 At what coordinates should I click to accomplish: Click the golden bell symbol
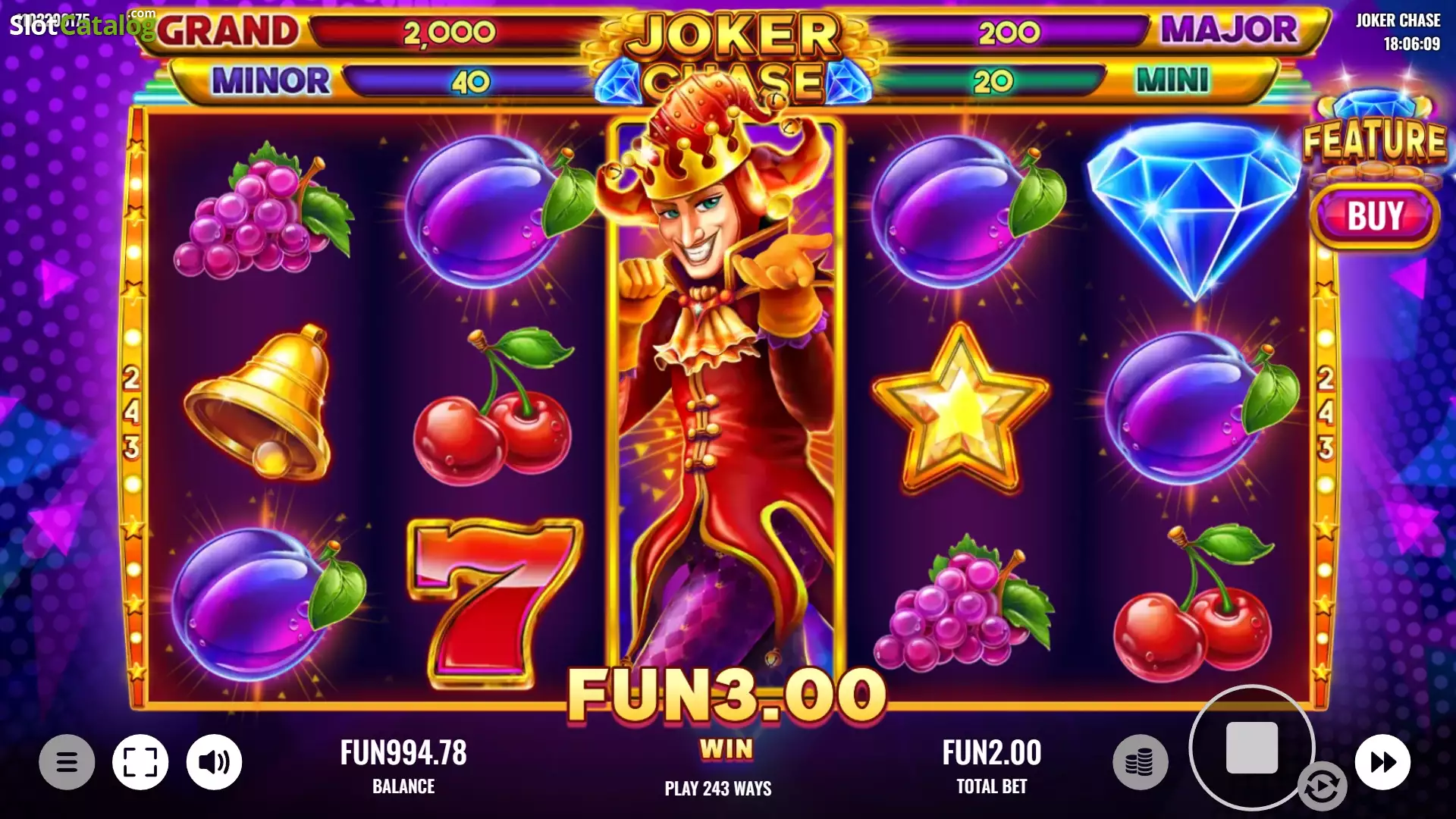tap(260, 402)
